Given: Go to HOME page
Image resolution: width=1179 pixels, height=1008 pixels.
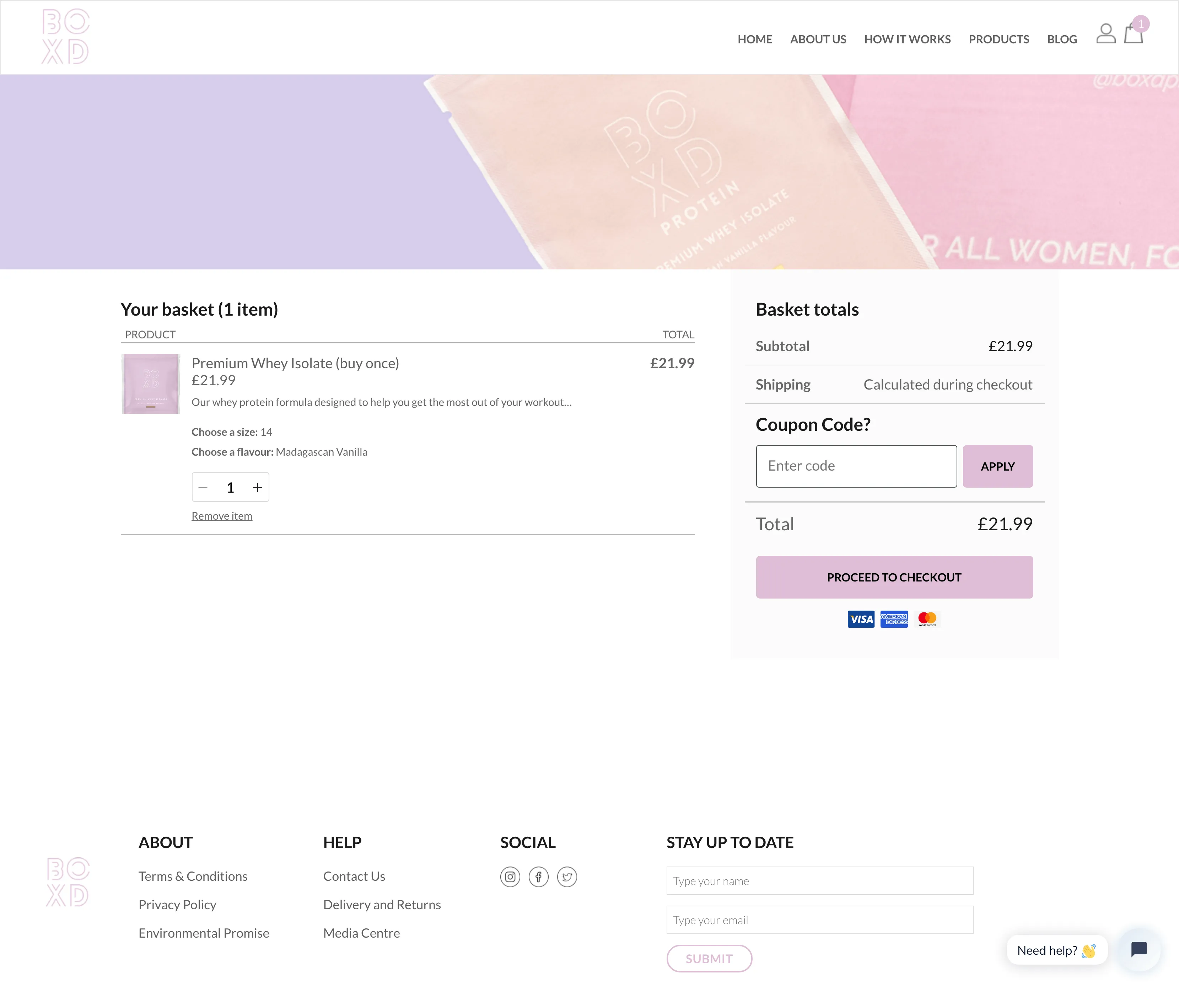Looking at the screenshot, I should 754,39.
